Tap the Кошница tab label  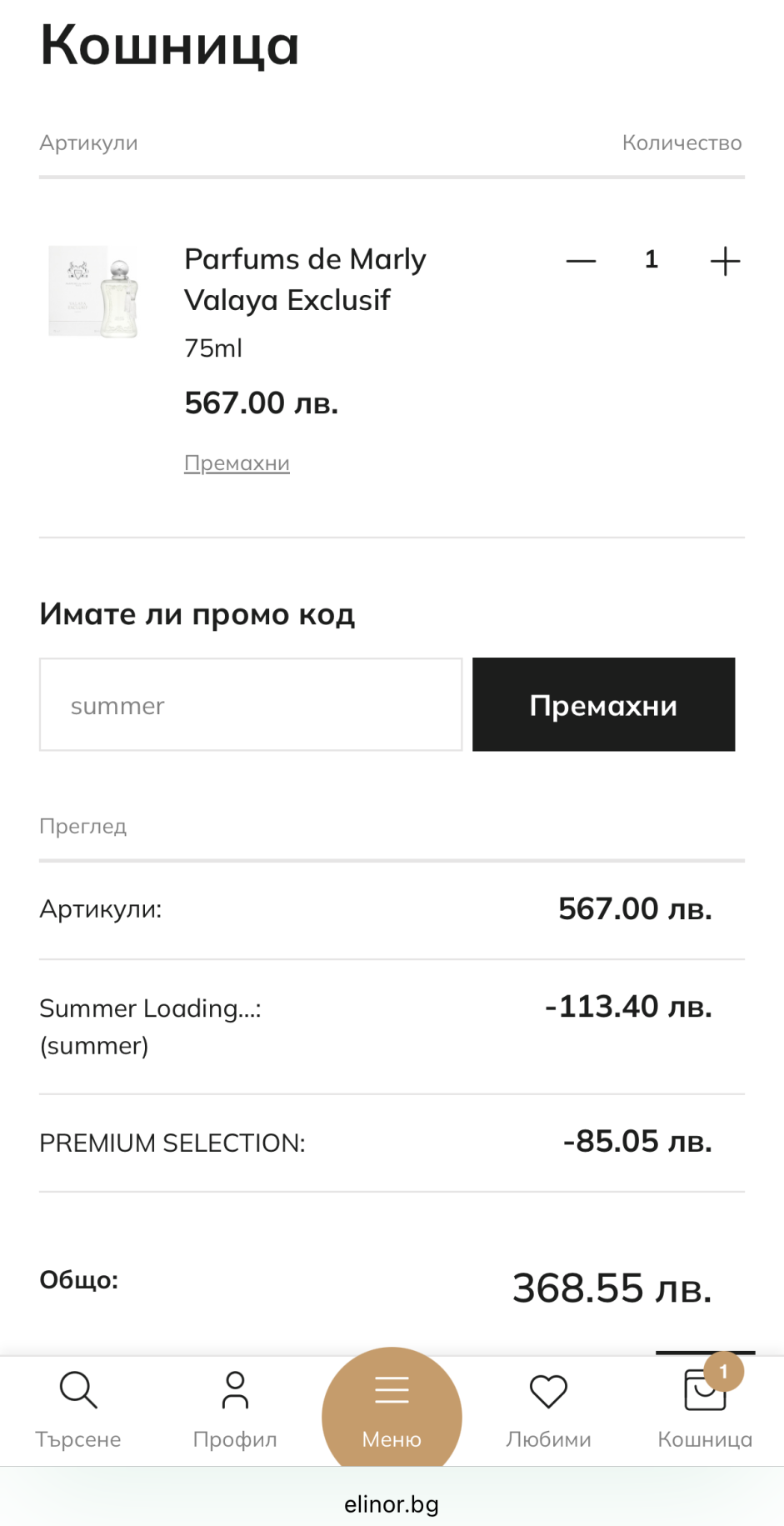(705, 1439)
